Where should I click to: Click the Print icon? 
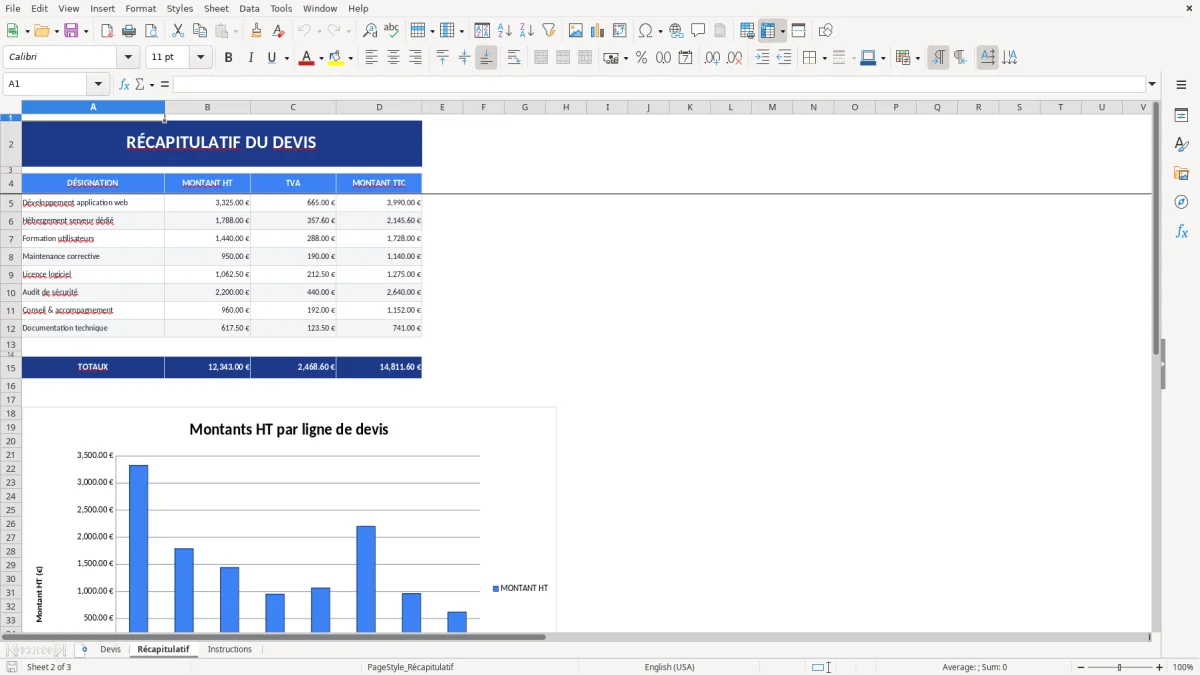pyautogui.click(x=129, y=31)
